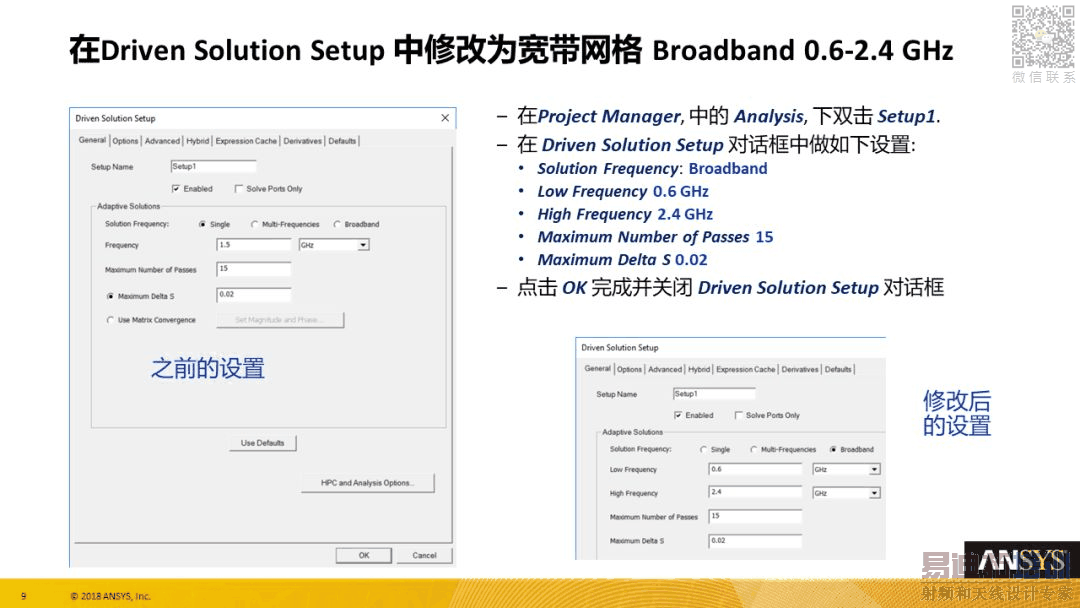Open Hybrid tab in left dialog

tap(198, 141)
